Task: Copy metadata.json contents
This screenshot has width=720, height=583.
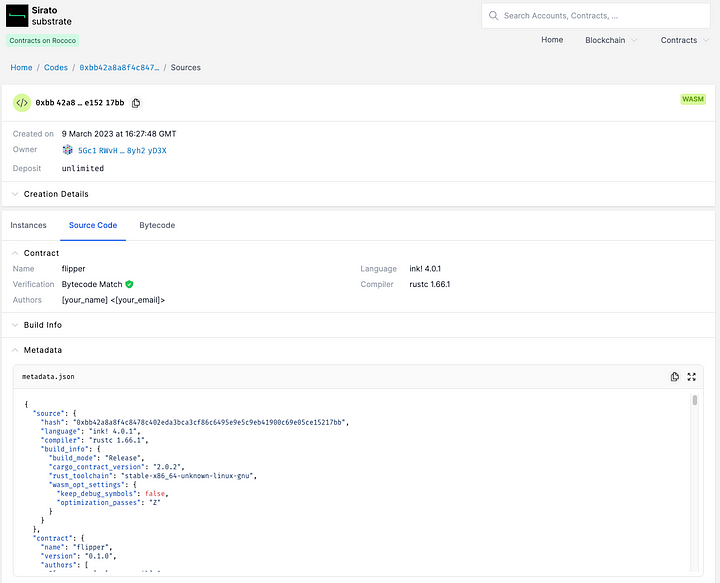Action: click(675, 377)
